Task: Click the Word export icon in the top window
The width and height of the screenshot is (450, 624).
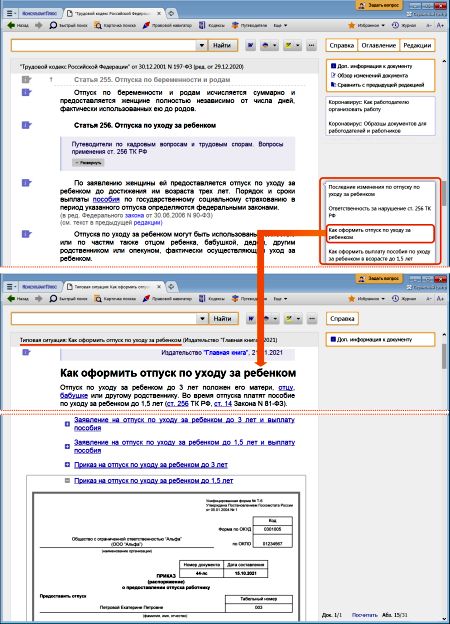Action: point(250,45)
